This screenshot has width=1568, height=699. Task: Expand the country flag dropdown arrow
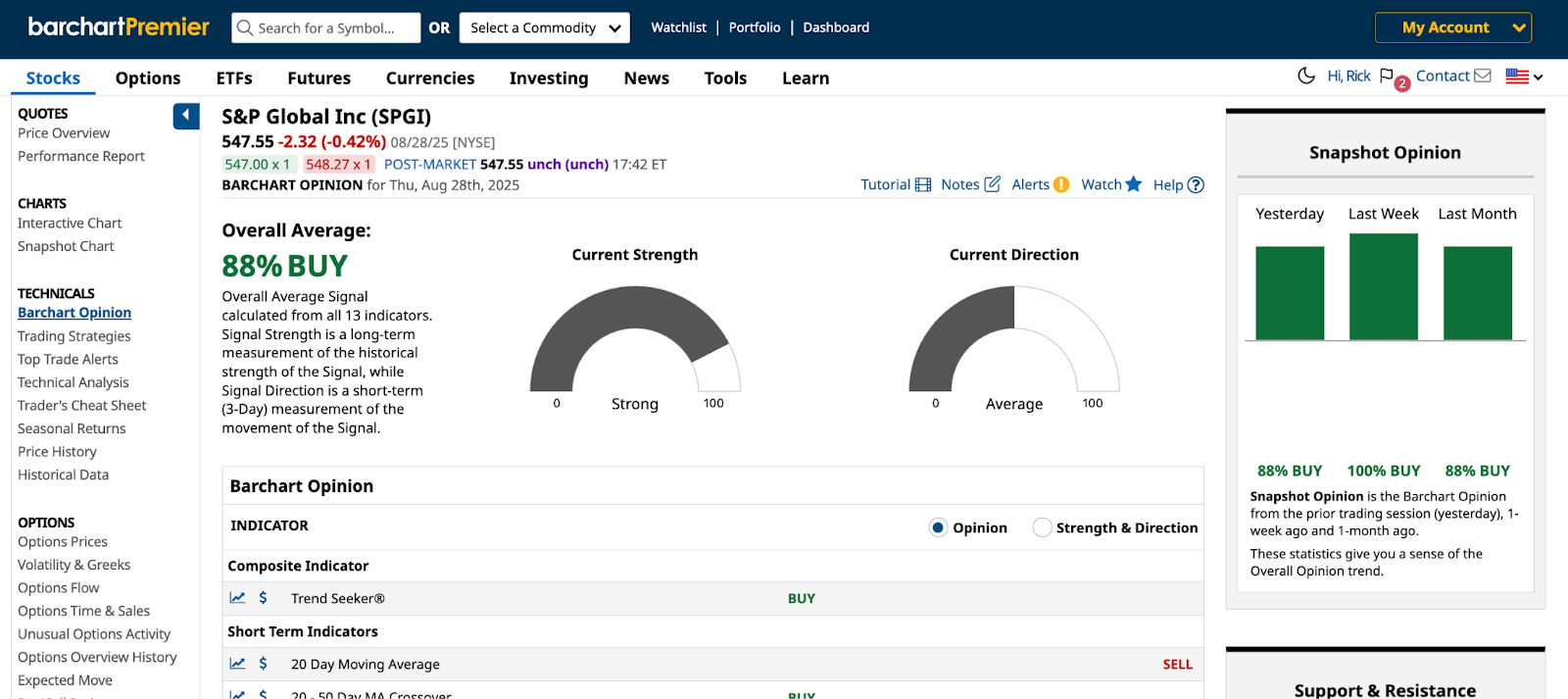(x=1539, y=76)
